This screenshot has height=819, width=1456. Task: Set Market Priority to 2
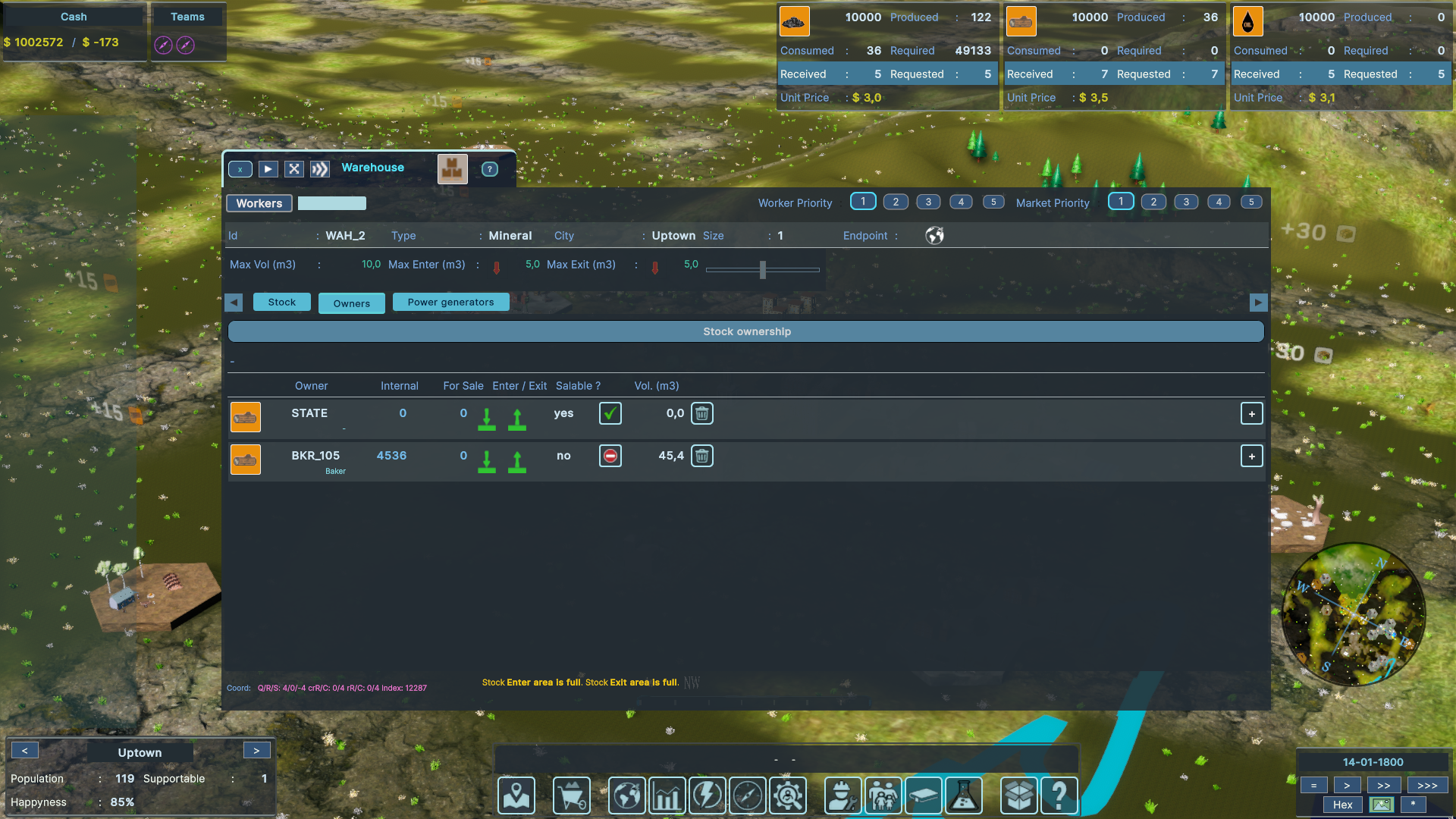(x=1153, y=202)
